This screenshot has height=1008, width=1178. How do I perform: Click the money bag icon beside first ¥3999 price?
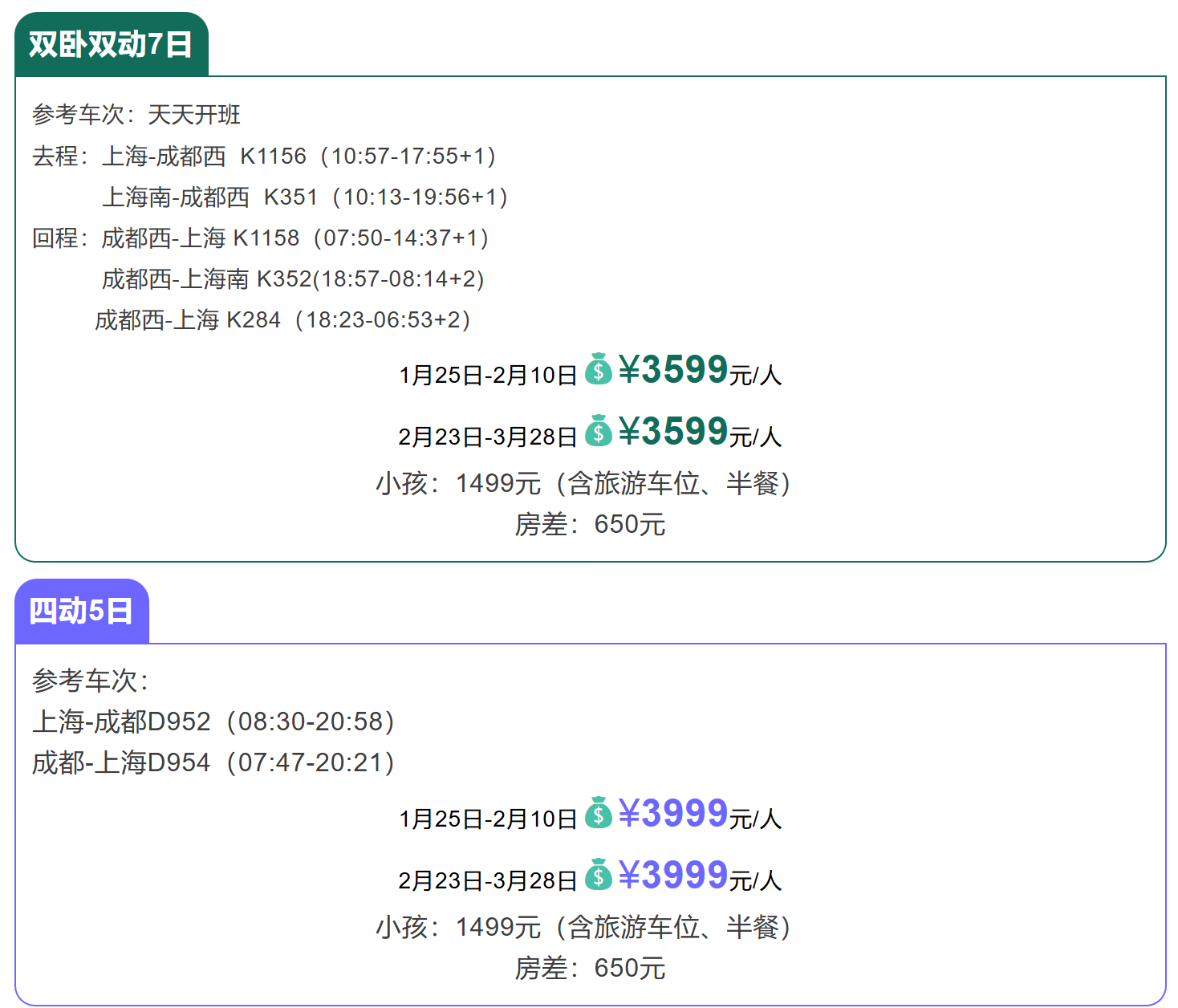[600, 816]
